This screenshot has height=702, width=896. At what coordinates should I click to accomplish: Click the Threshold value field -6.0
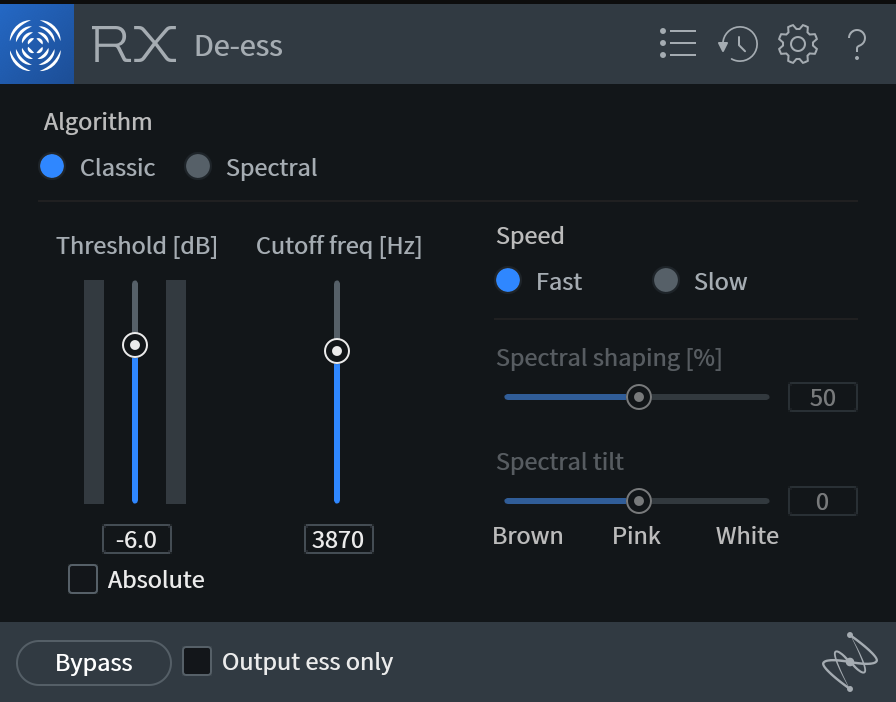137,539
